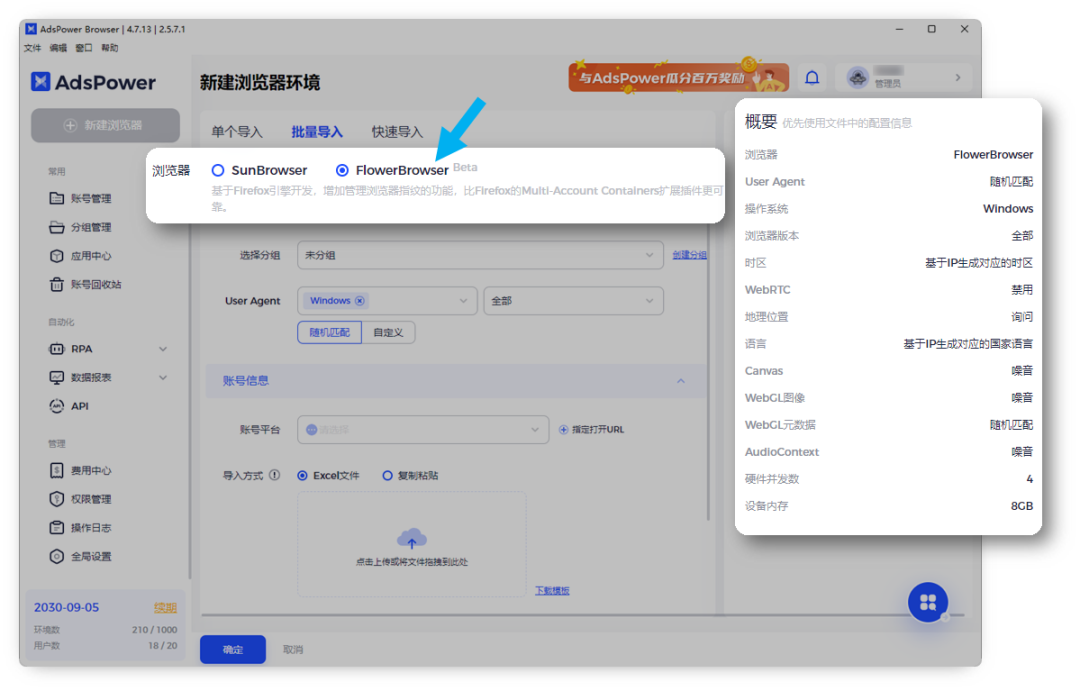This screenshot has height=691, width=1080.
Task: Open the User Agent OS dropdown
Action: coord(387,301)
